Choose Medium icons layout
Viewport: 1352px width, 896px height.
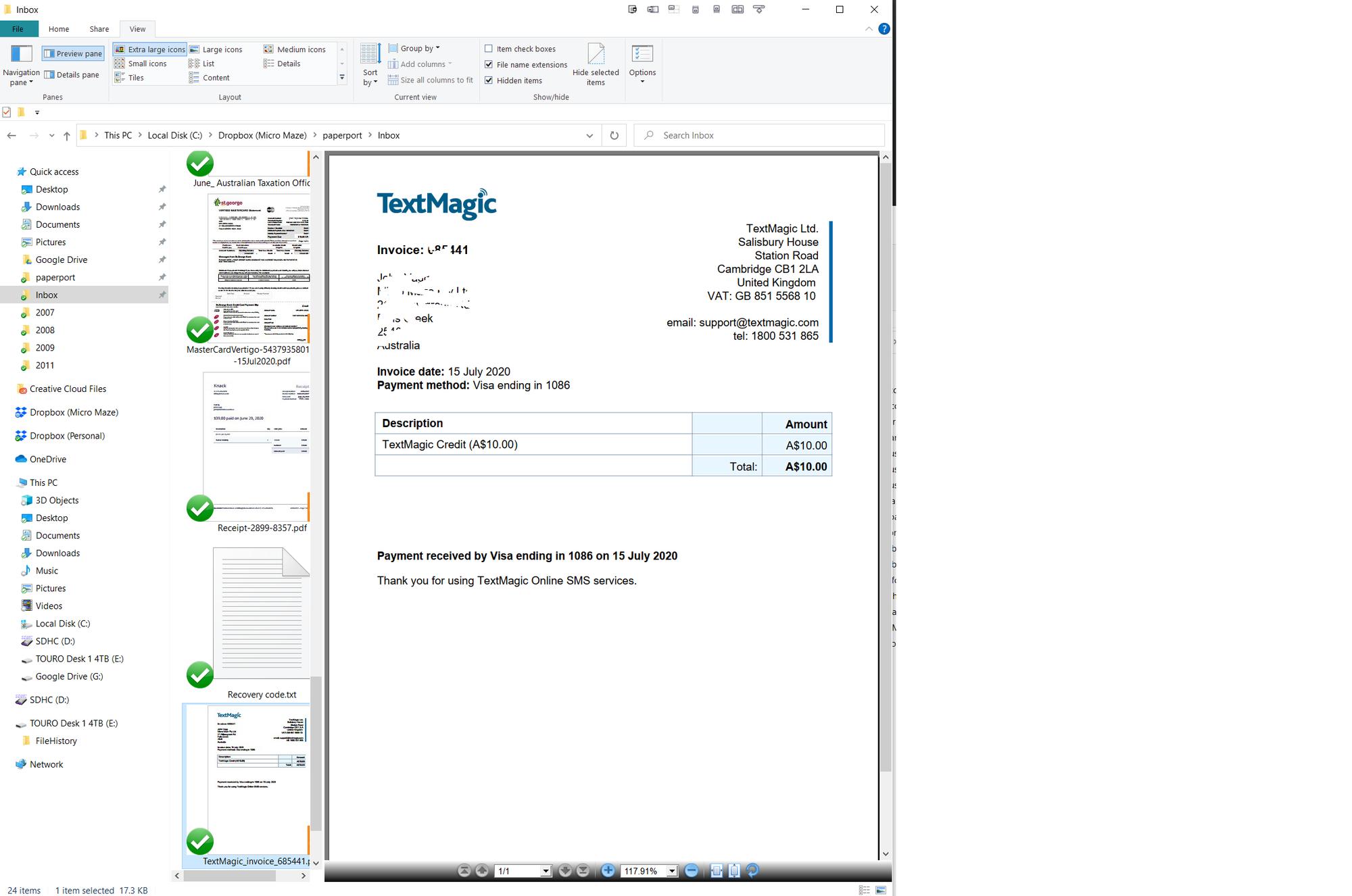[x=295, y=49]
